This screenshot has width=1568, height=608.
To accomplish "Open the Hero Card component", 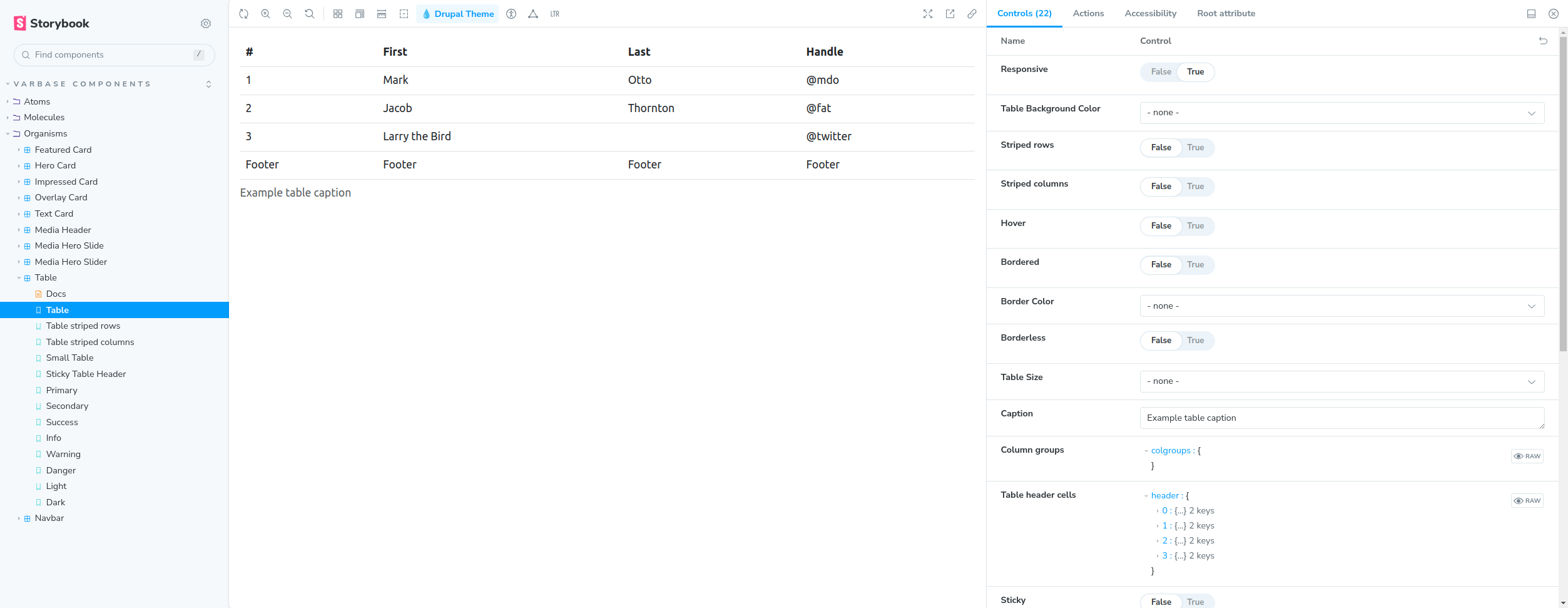I will click(55, 165).
